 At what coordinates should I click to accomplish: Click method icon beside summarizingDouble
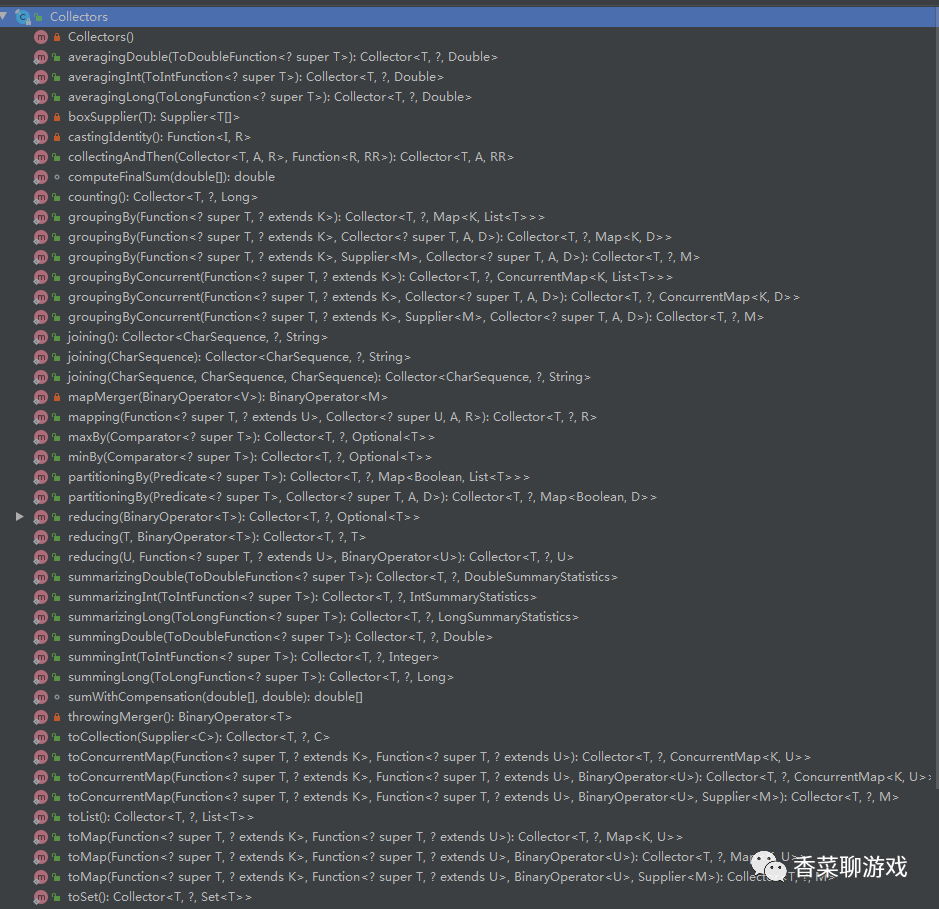coord(40,577)
